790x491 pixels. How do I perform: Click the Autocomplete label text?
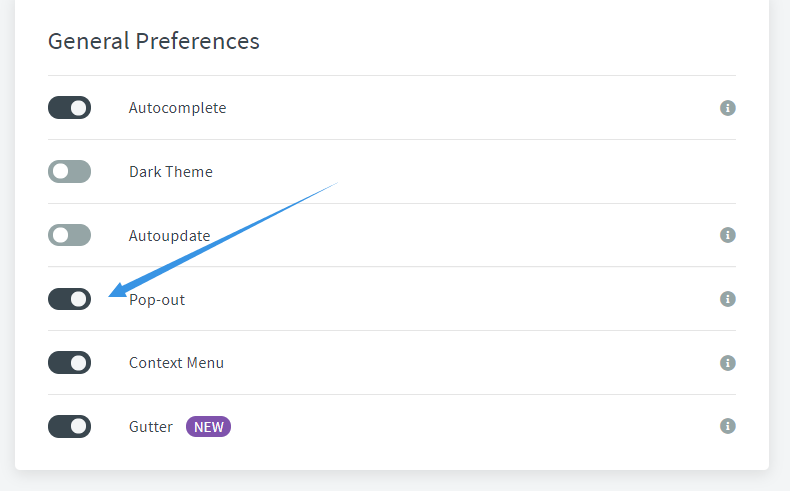coord(177,108)
